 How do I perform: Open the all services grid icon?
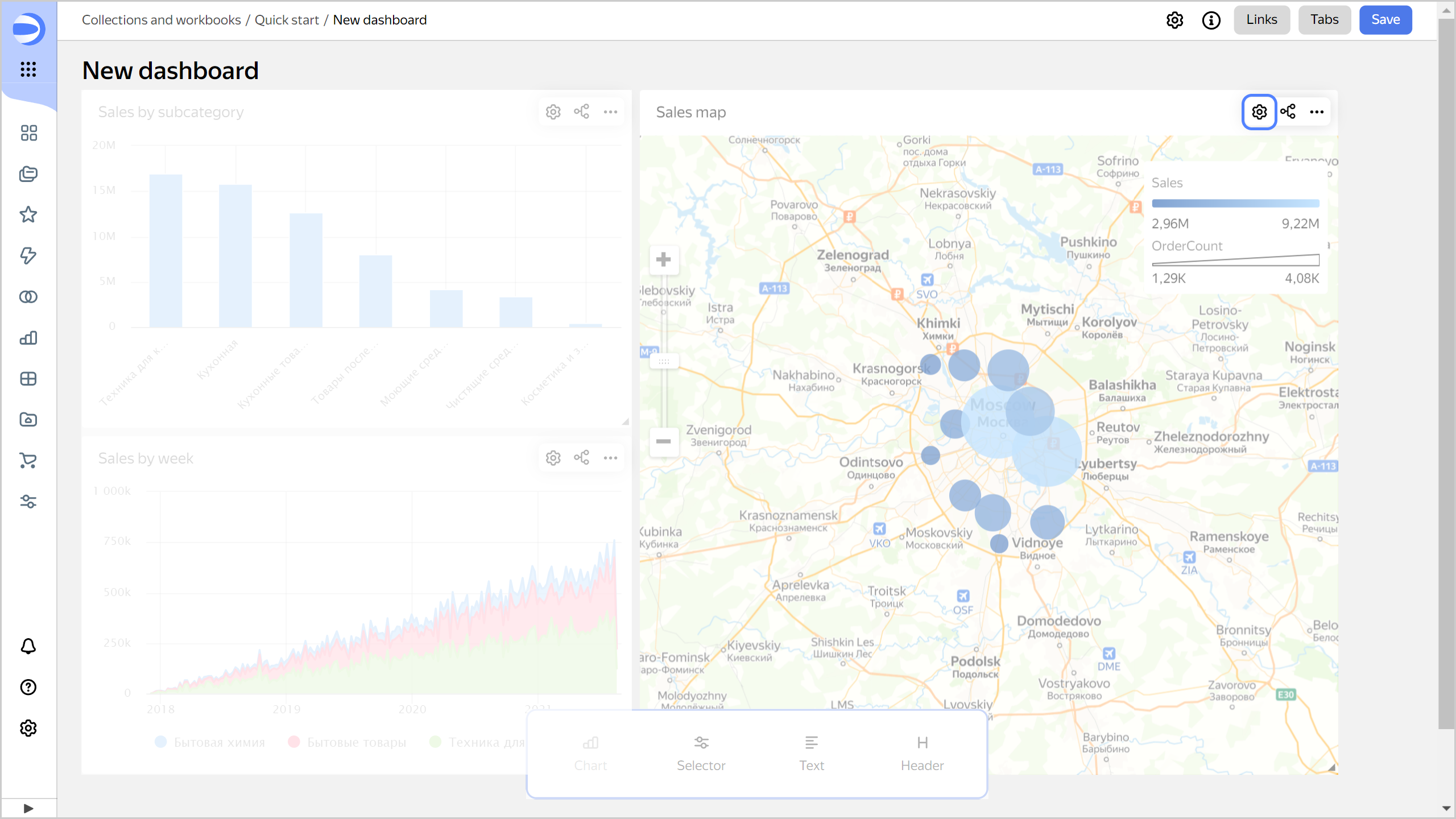(x=28, y=69)
